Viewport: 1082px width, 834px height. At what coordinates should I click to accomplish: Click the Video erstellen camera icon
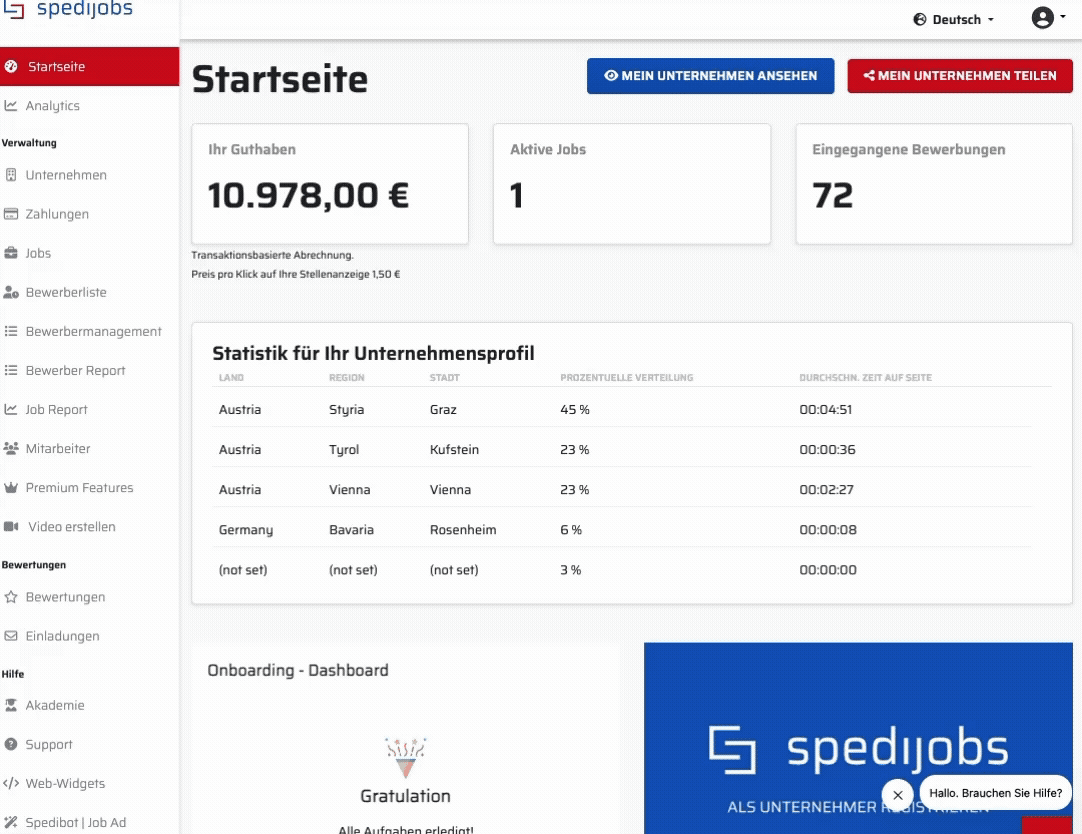click(x=11, y=527)
